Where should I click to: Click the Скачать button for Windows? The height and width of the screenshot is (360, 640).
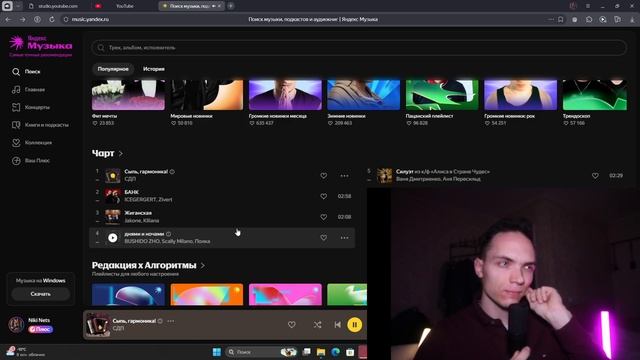coord(40,294)
